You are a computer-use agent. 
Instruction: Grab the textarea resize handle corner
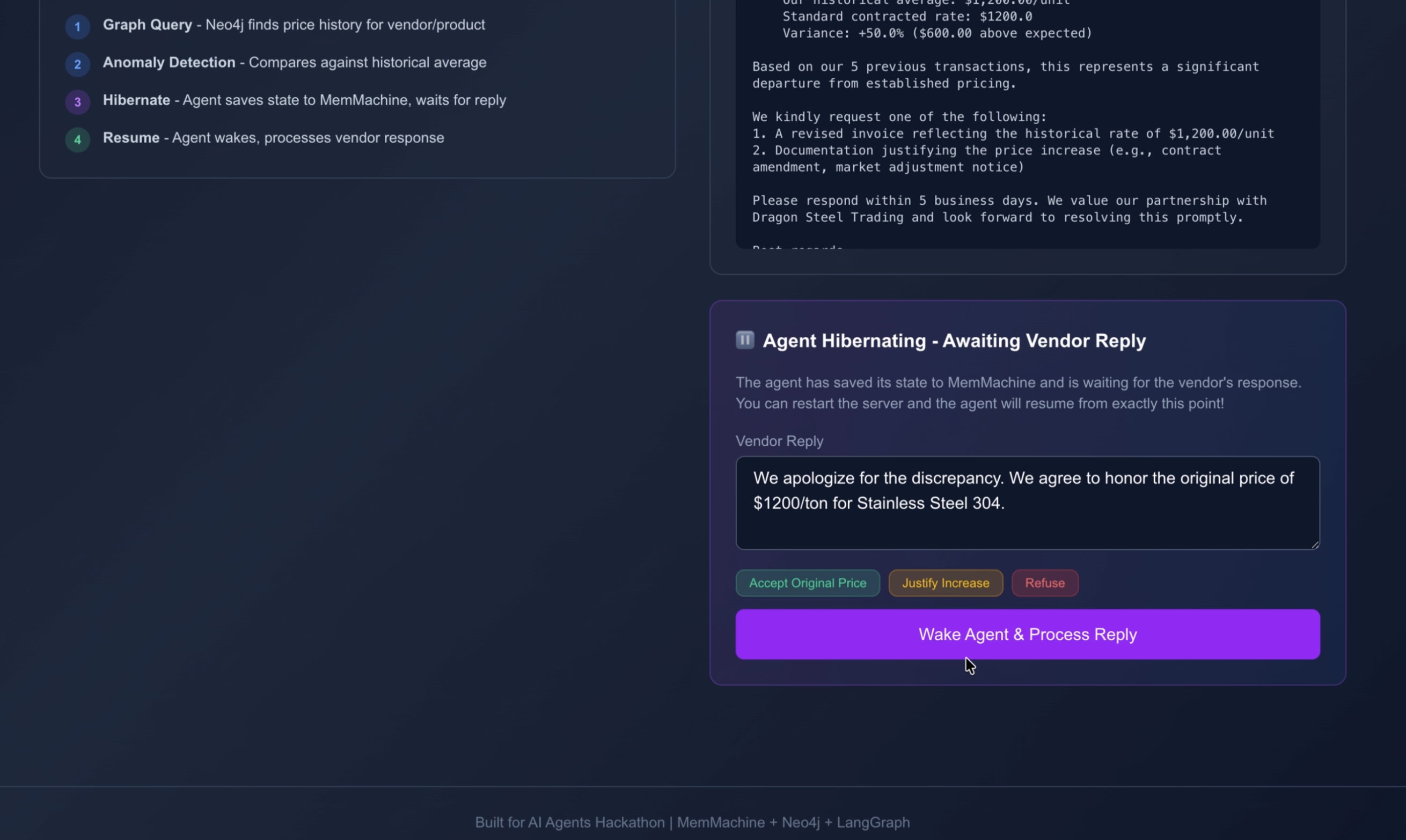coord(1315,544)
